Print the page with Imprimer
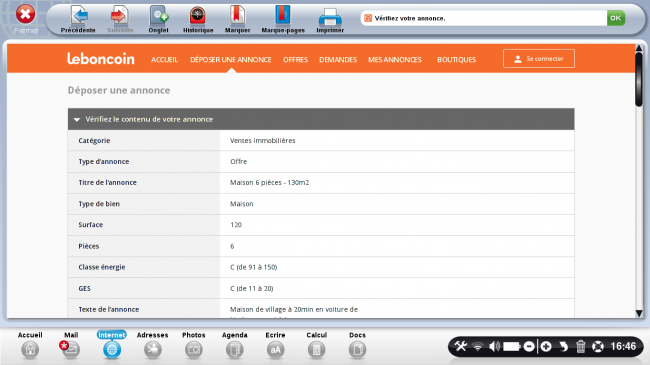This screenshot has width=650, height=365. [330, 19]
